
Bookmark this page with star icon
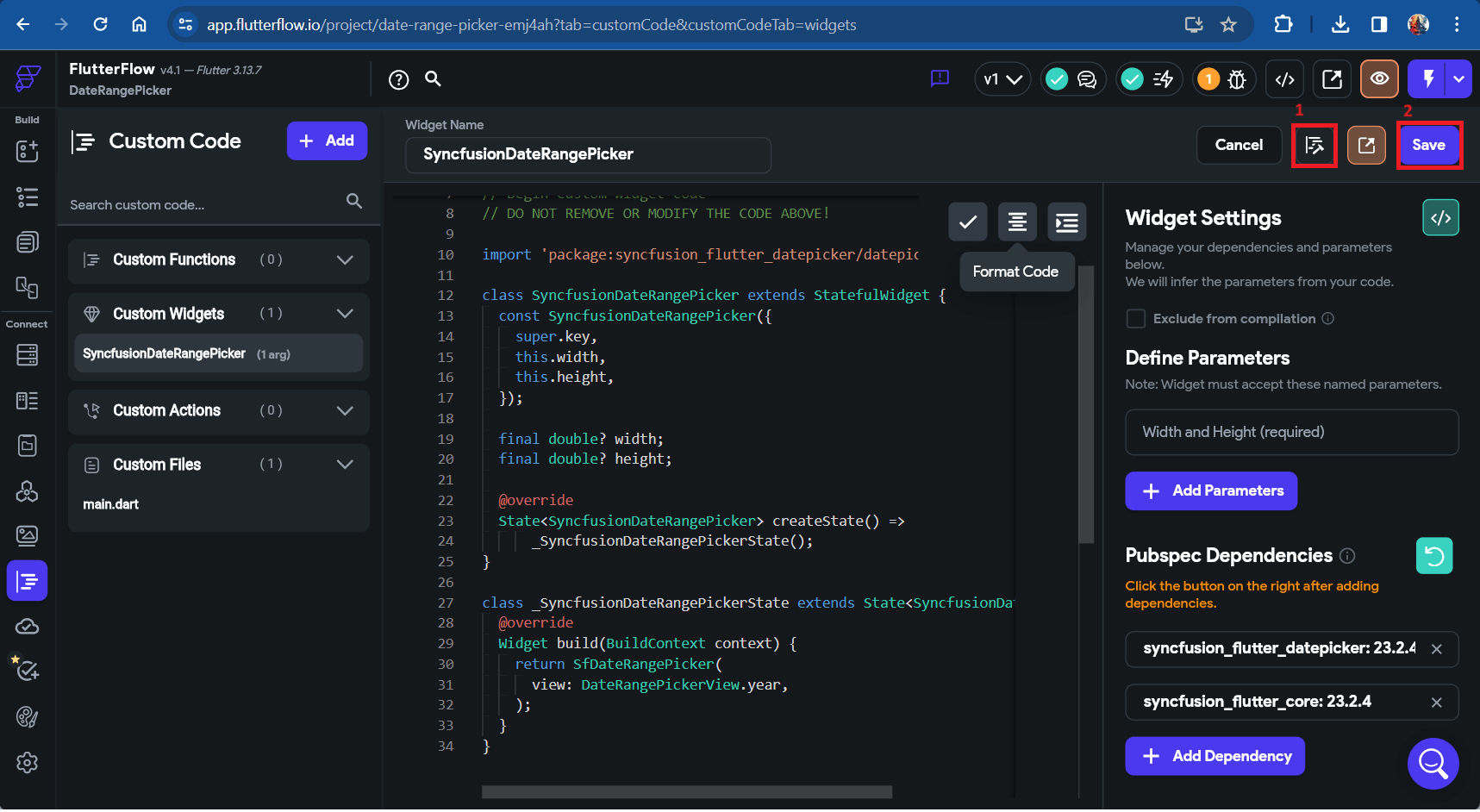[x=1228, y=24]
